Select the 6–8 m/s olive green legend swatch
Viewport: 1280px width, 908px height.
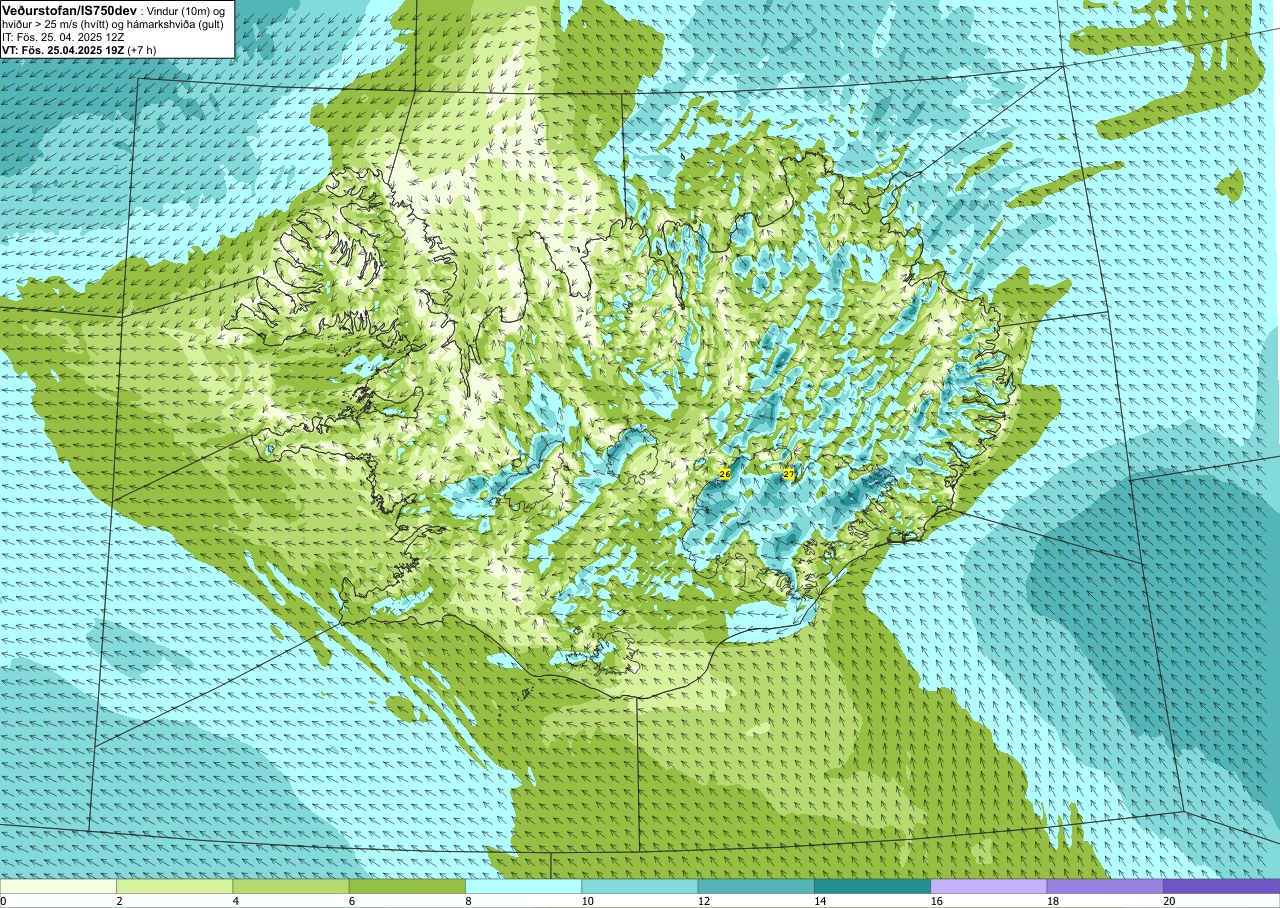407,886
